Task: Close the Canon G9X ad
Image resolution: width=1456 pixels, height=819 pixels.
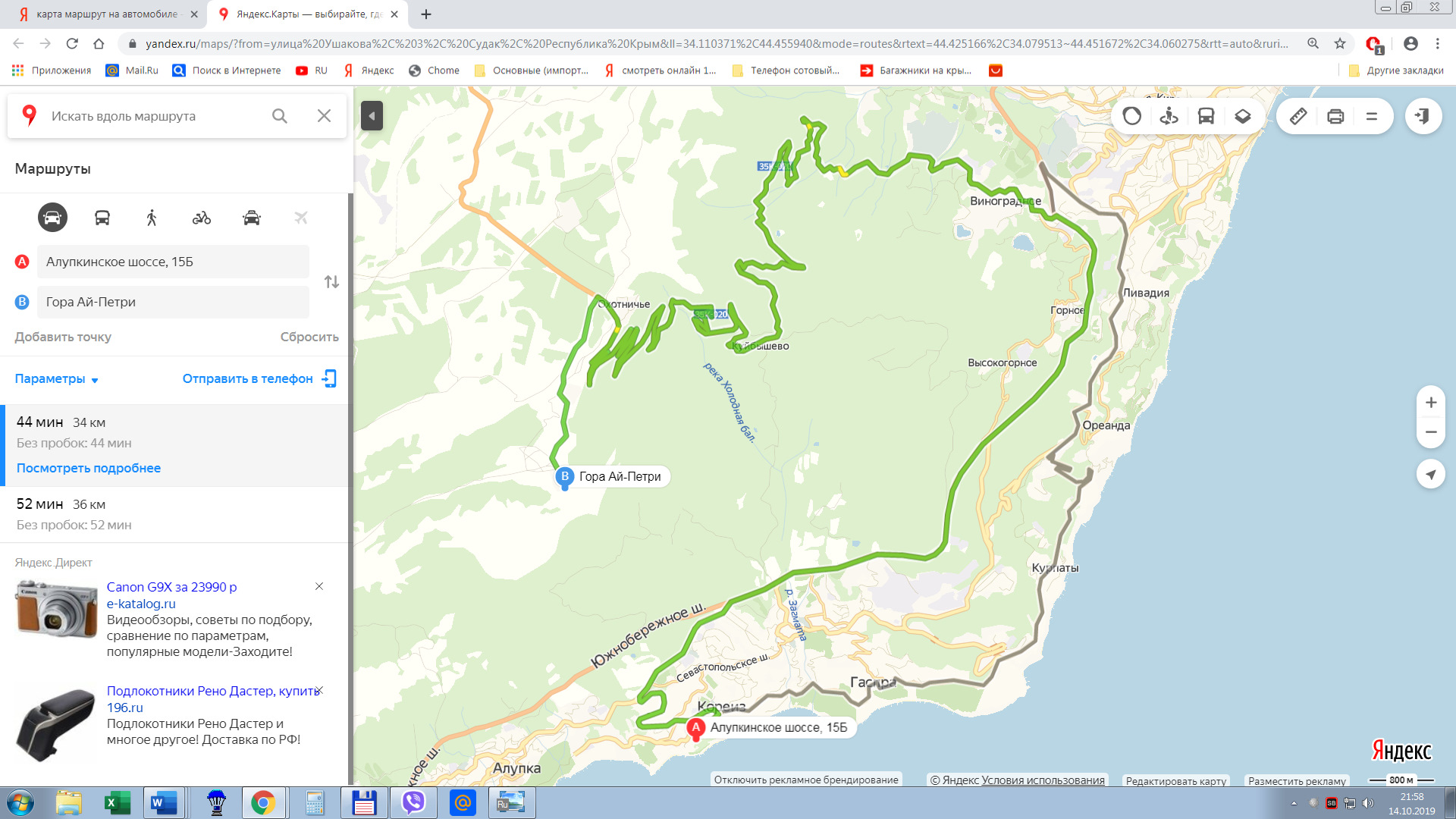Action: click(319, 586)
